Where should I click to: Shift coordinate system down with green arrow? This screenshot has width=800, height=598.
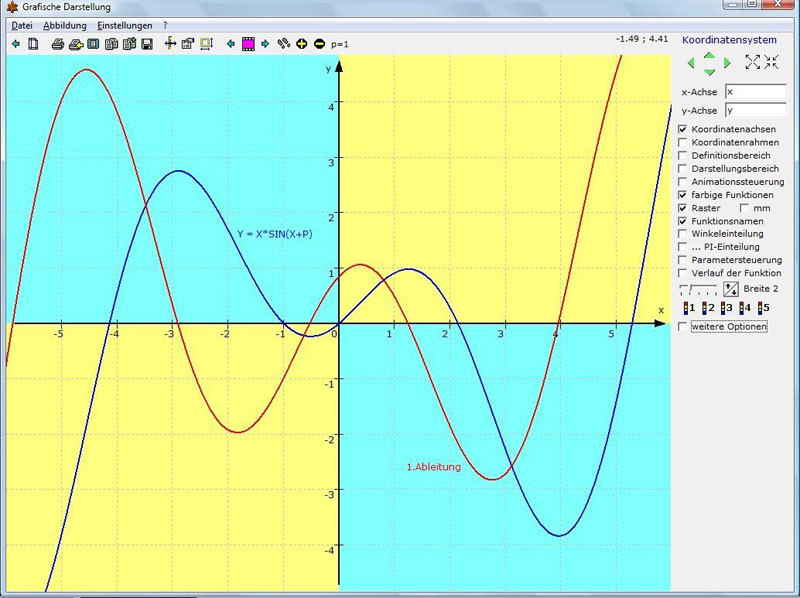pos(709,71)
